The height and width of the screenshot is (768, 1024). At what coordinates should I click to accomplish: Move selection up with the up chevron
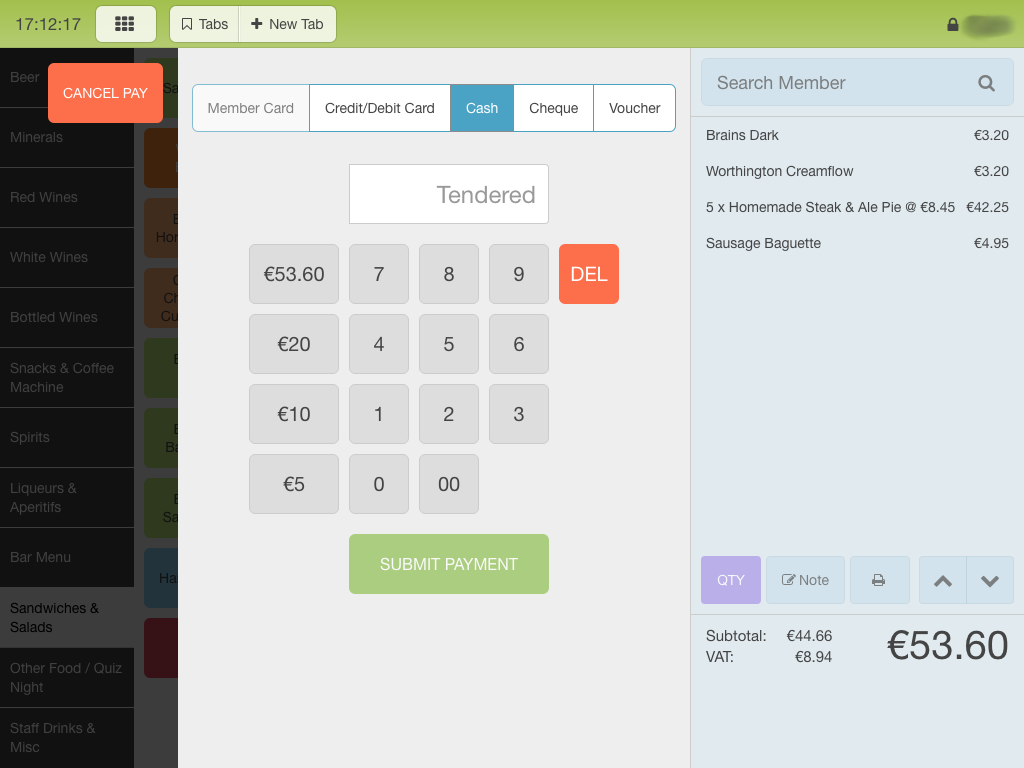pos(942,580)
